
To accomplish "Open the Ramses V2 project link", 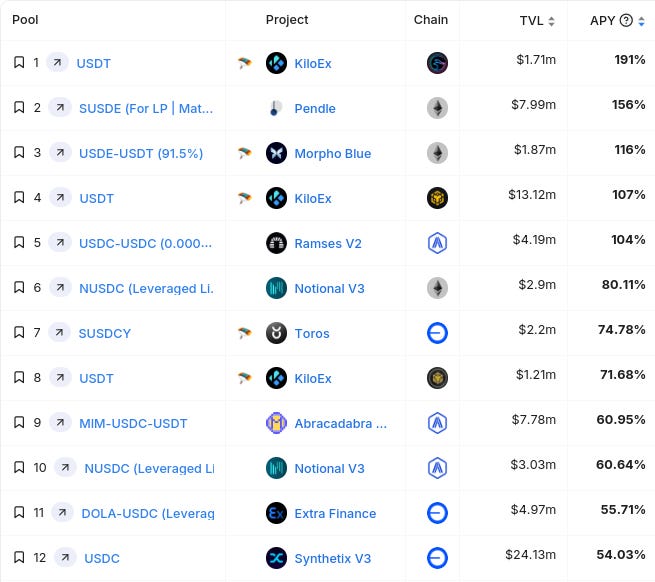I will [x=328, y=243].
